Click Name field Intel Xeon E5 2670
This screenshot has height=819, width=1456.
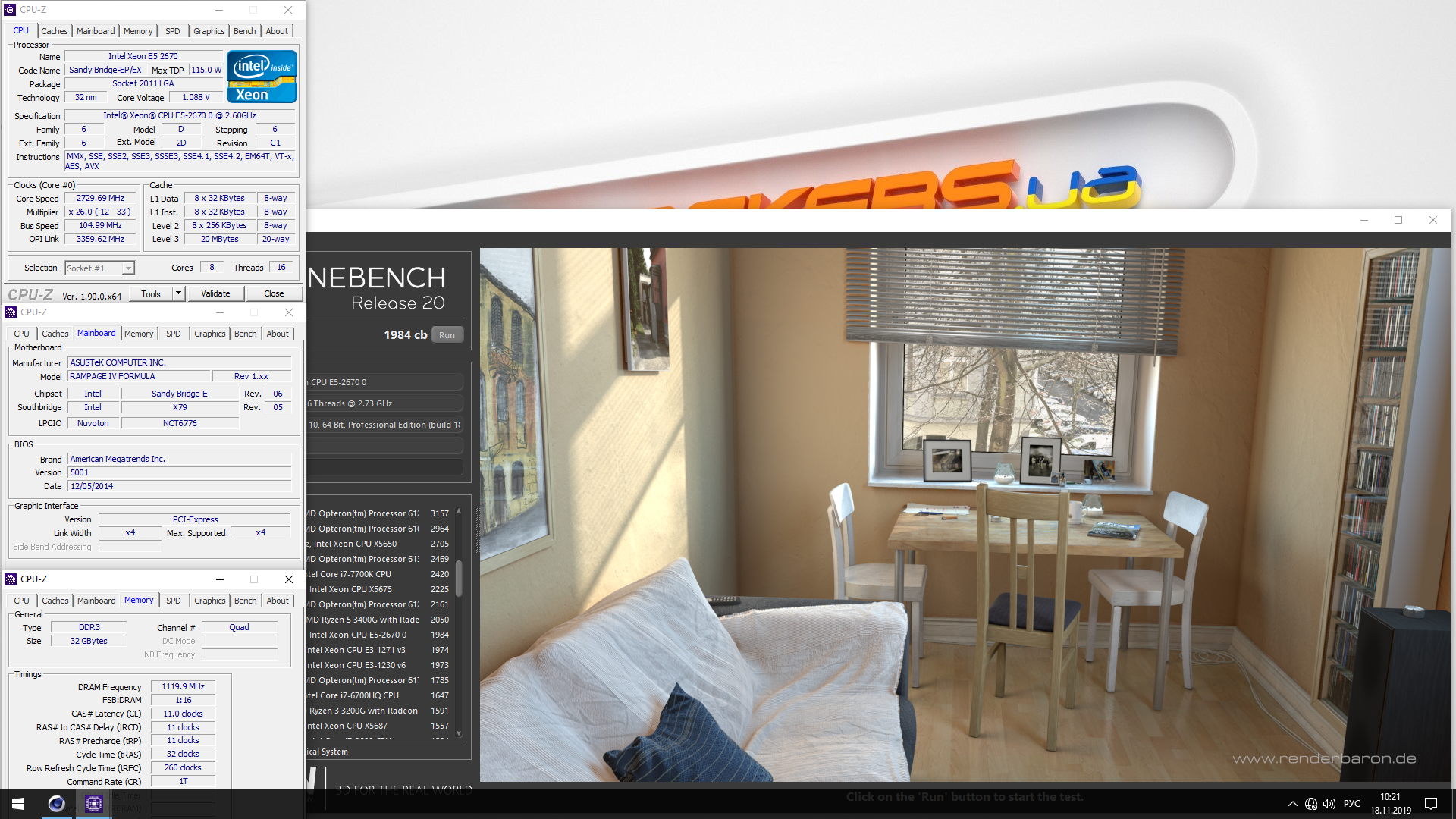point(143,56)
